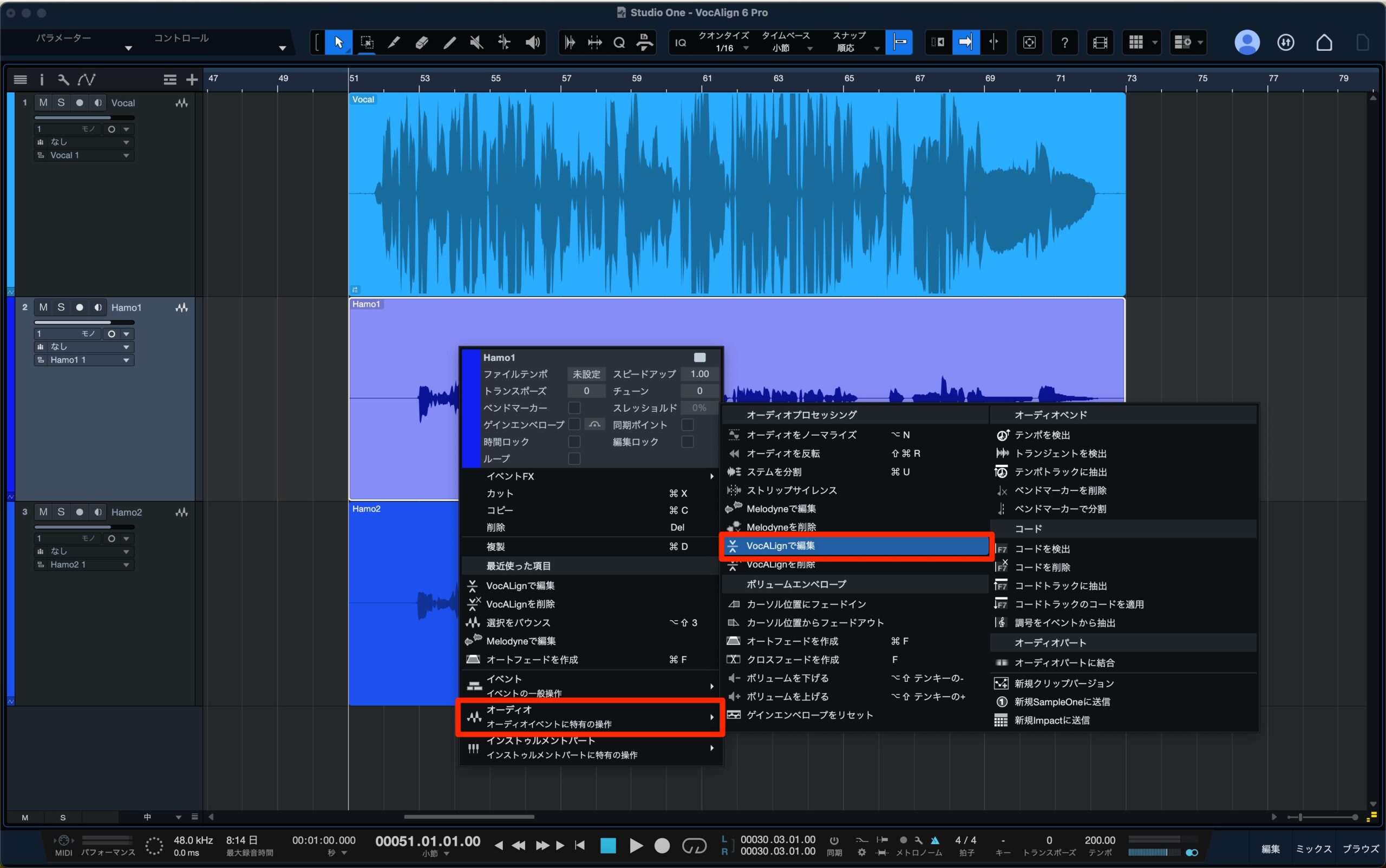
Task: Open ミックス view button
Action: point(1313,849)
